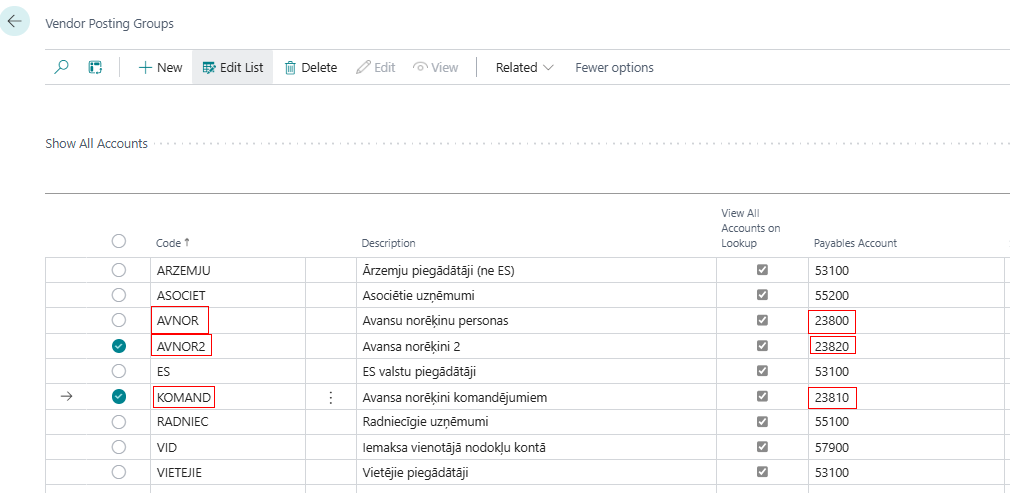The image size is (1010, 493).
Task: Click the ES code cell
Action: click(227, 371)
